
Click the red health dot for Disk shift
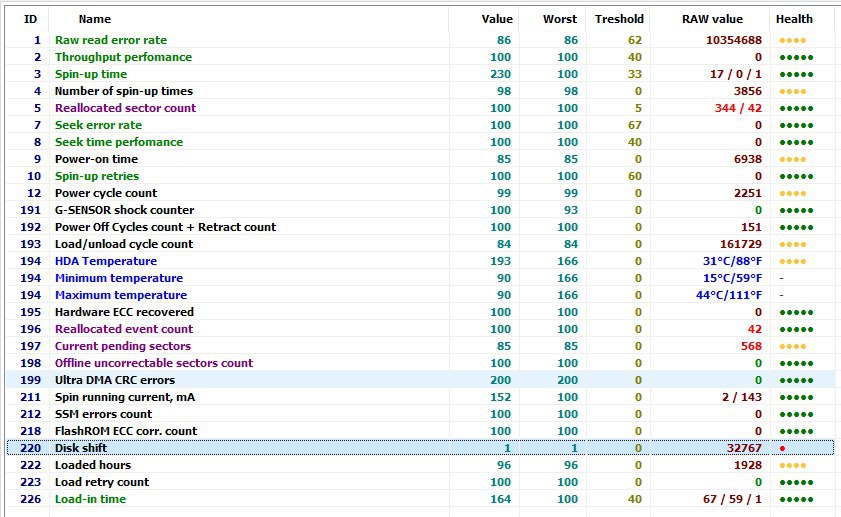click(781, 448)
